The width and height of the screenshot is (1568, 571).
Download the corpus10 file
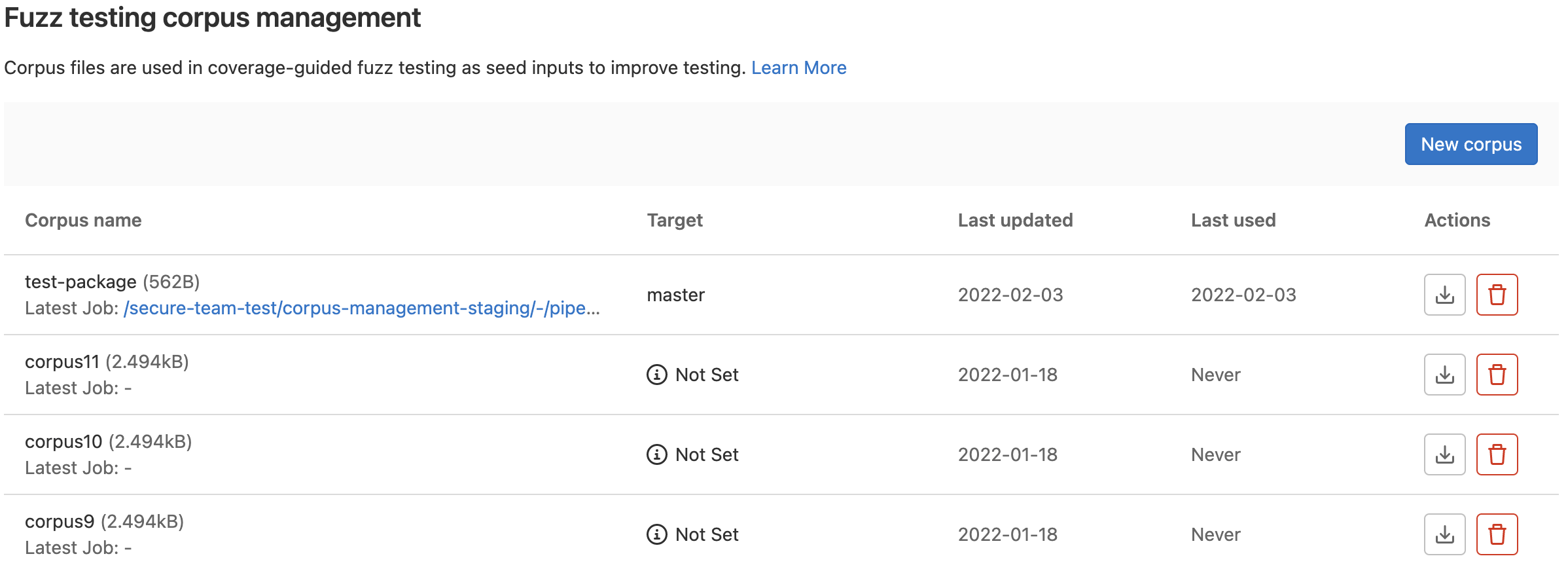pyautogui.click(x=1444, y=454)
